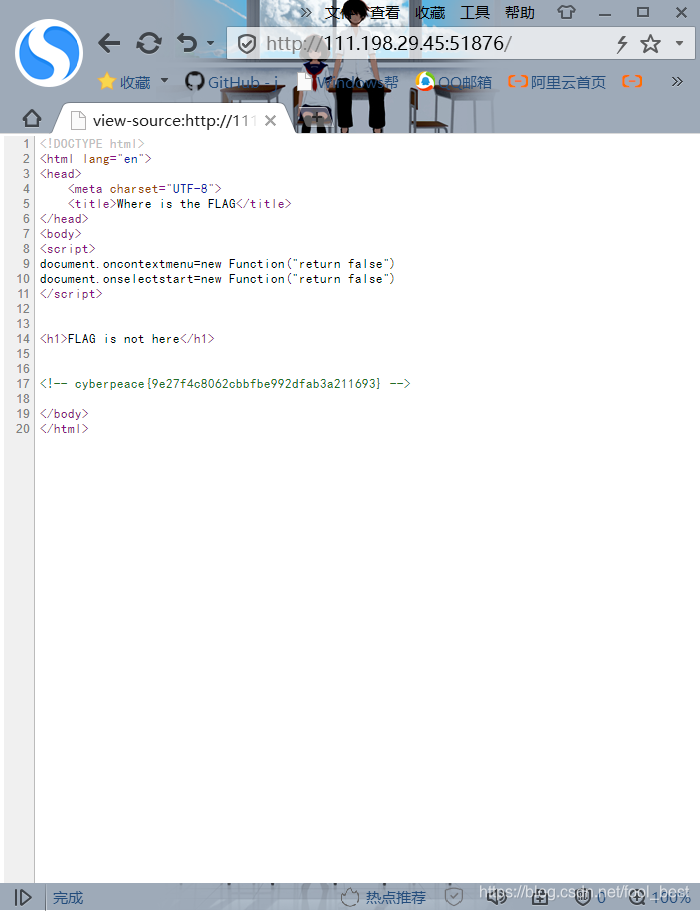This screenshot has height=911, width=700.
Task: Open a new tab with plus button
Action: pyautogui.click(x=315, y=118)
